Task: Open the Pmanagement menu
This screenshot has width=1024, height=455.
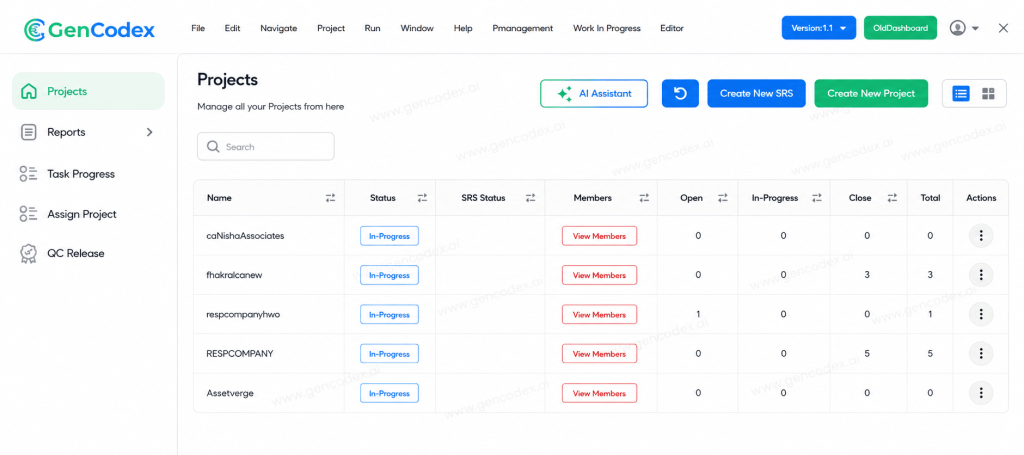Action: point(522,28)
